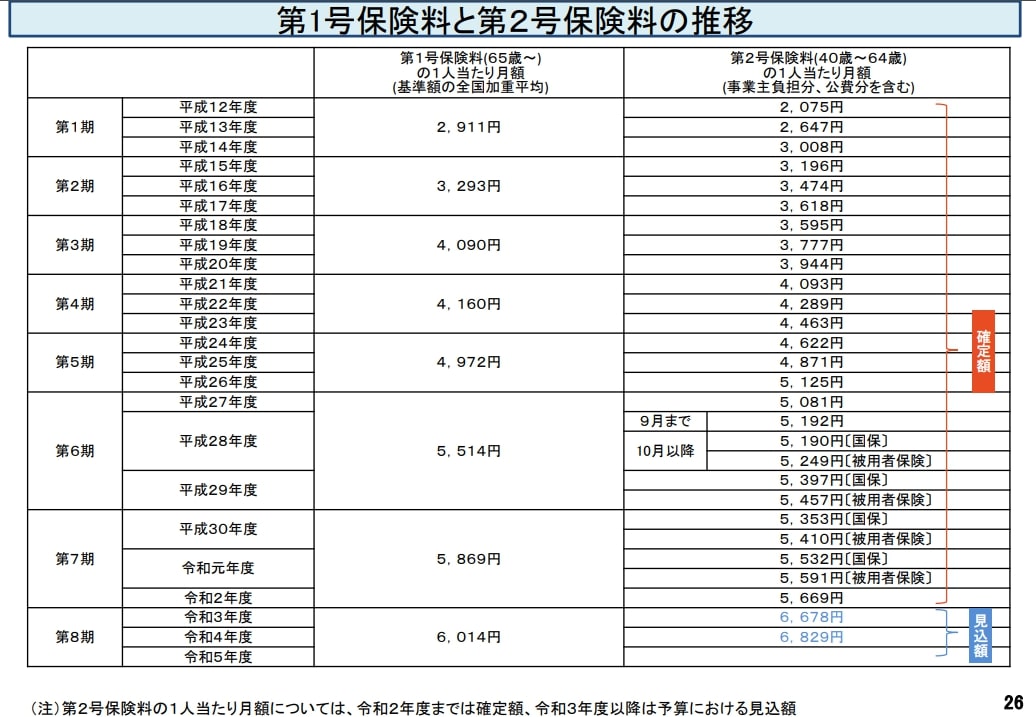This screenshot has height=717, width=1036.
Task: Select the 第8期 row label
Action: [75, 637]
